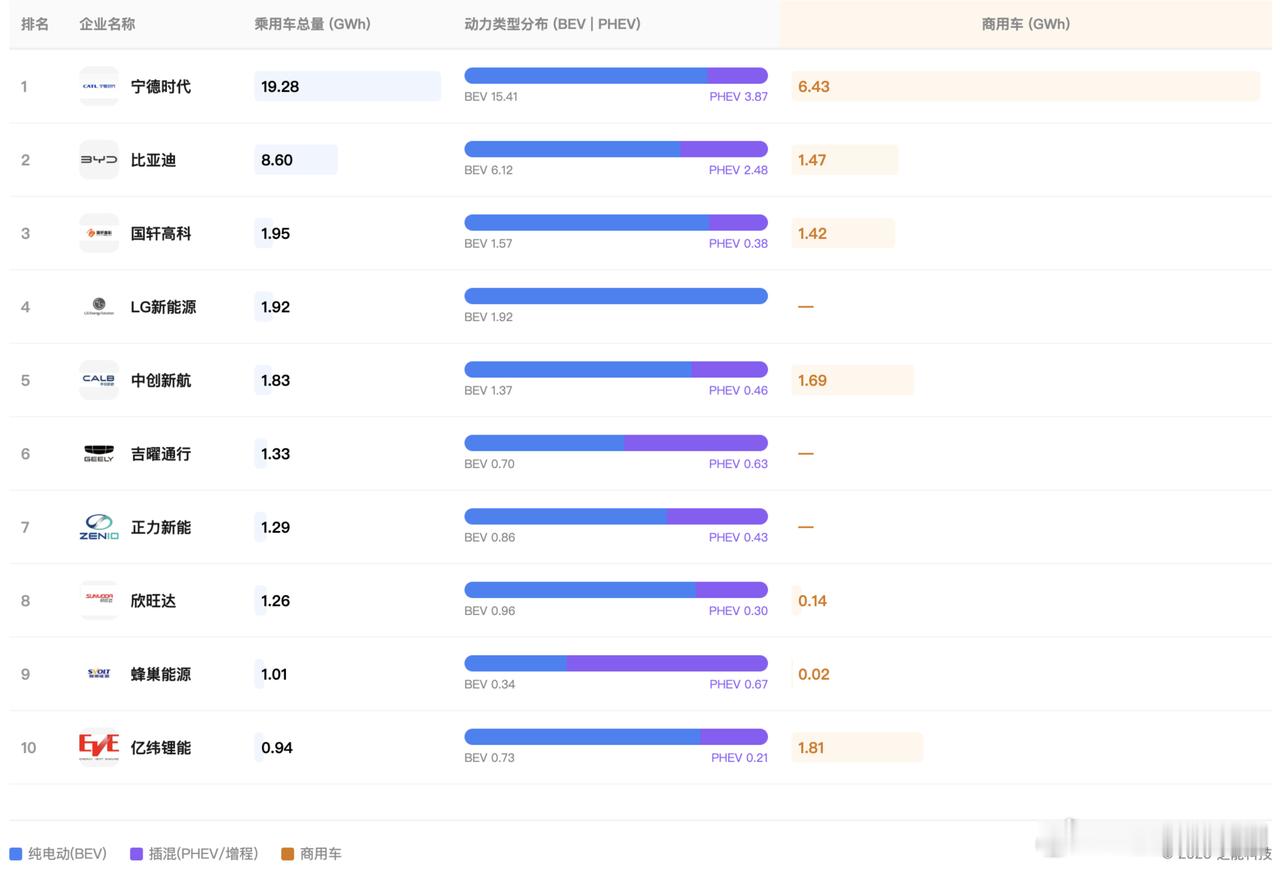
Task: Select 吉曜通行 passenger total 1.33
Action: 276,454
